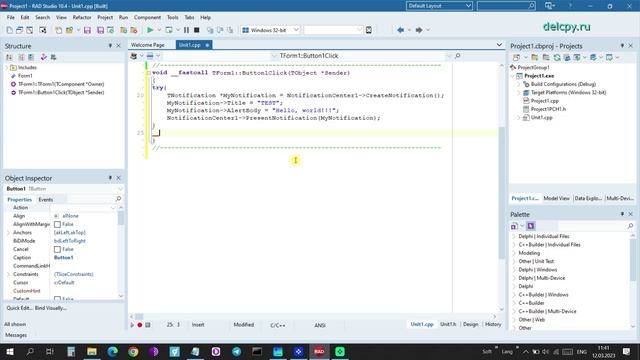
Task: Click the Pause debugging icon
Action: [x=186, y=30]
